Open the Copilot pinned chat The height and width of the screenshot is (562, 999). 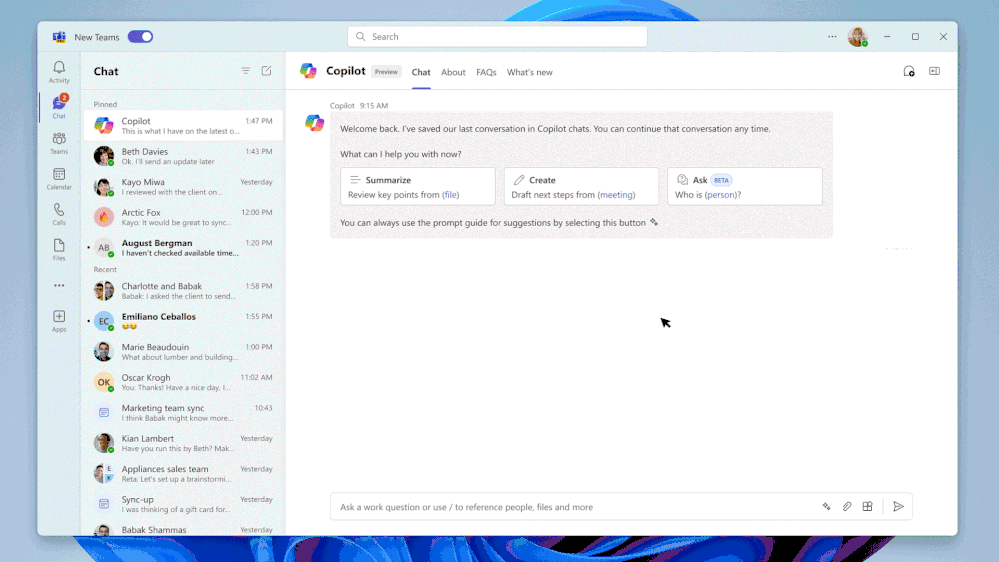[183, 126]
